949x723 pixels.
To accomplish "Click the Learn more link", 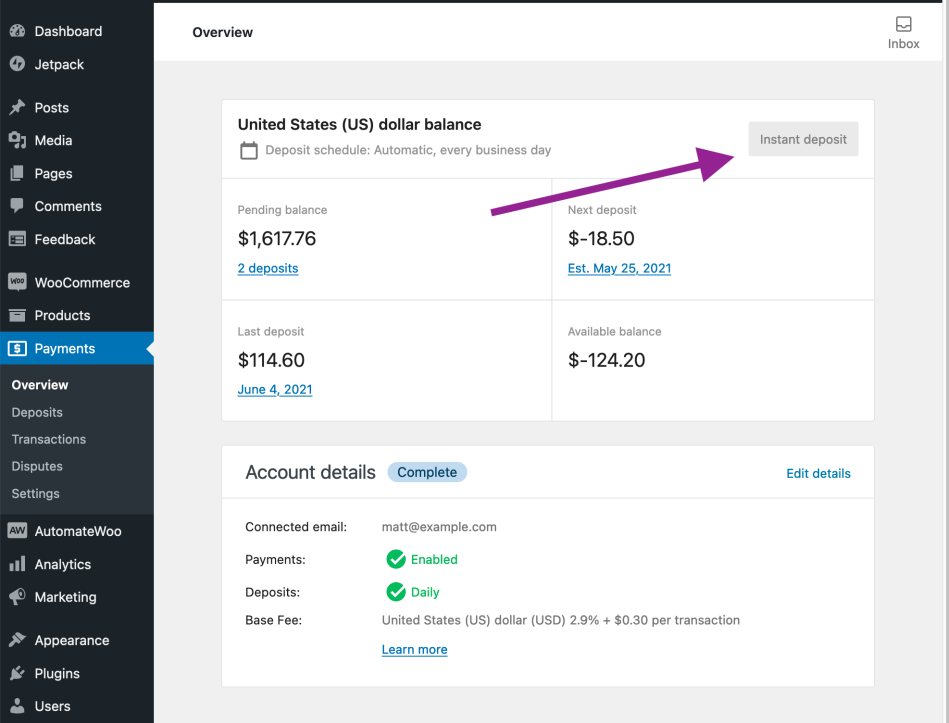I will coord(414,649).
